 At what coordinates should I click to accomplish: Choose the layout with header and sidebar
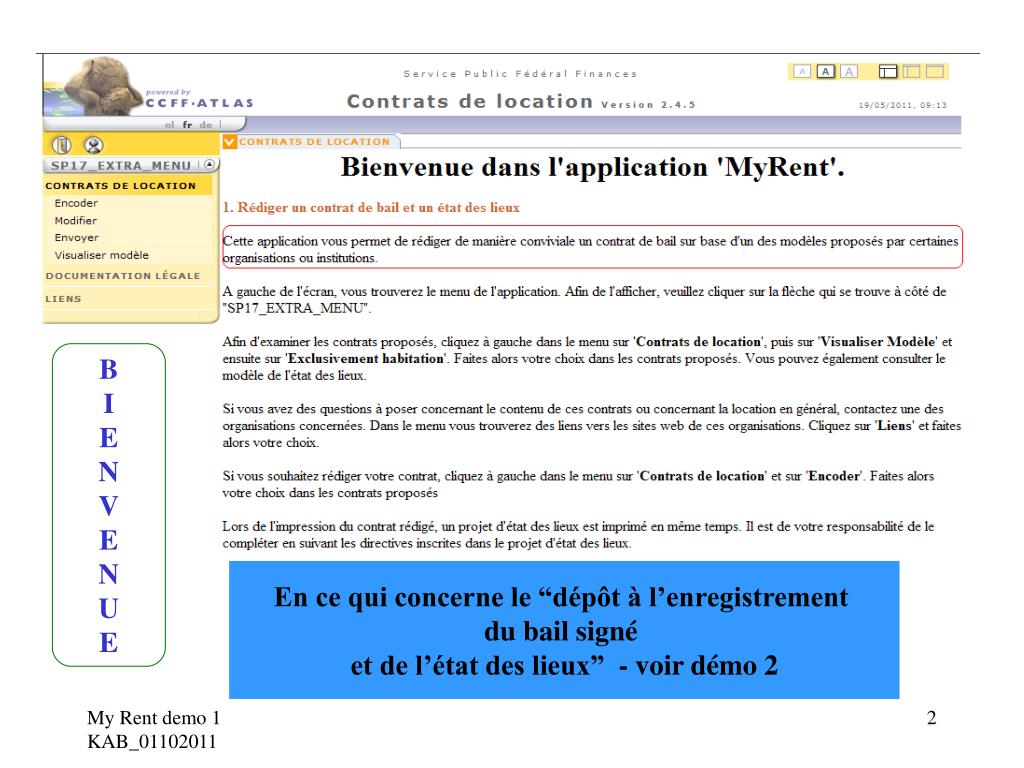coord(888,71)
